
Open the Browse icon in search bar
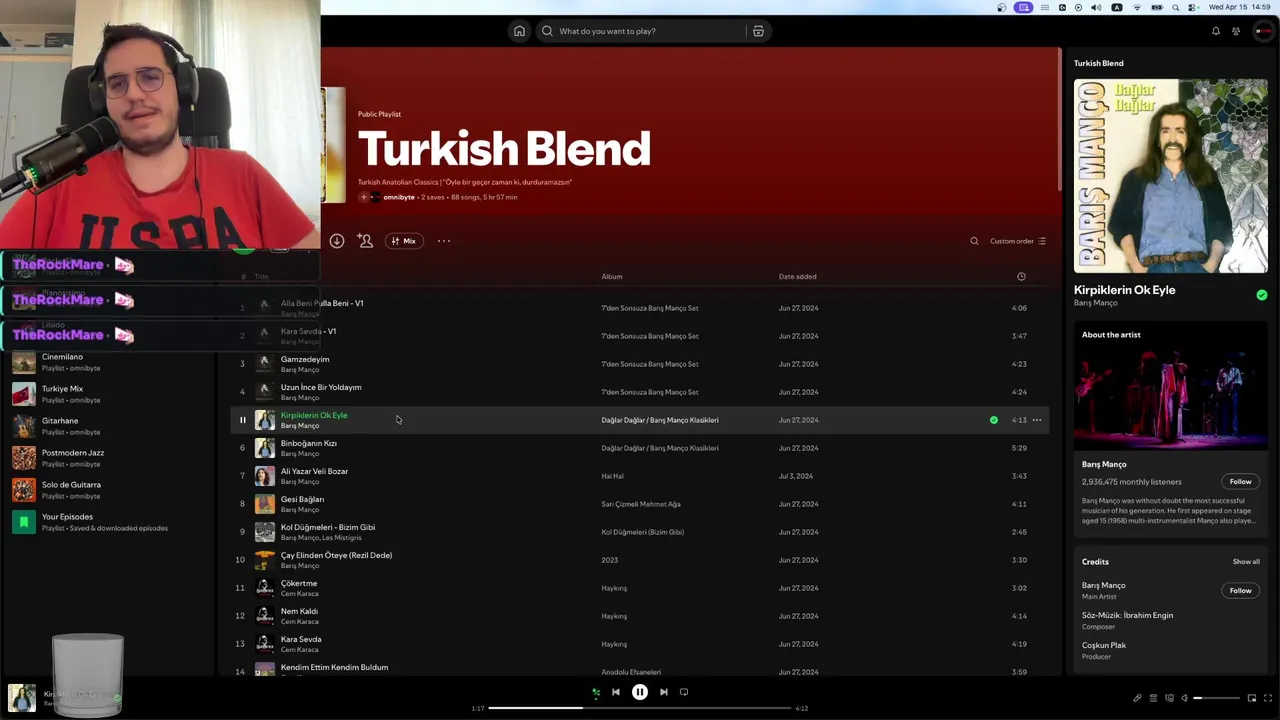click(x=758, y=31)
